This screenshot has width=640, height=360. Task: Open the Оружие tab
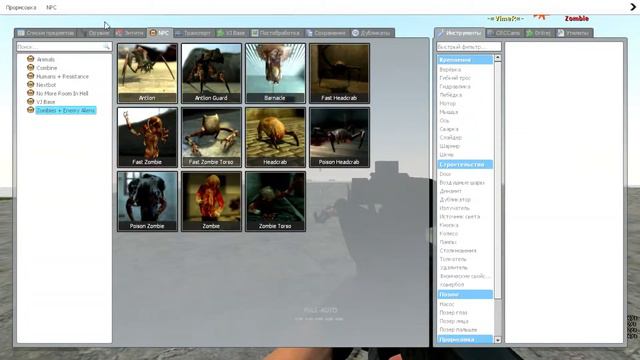(96, 33)
